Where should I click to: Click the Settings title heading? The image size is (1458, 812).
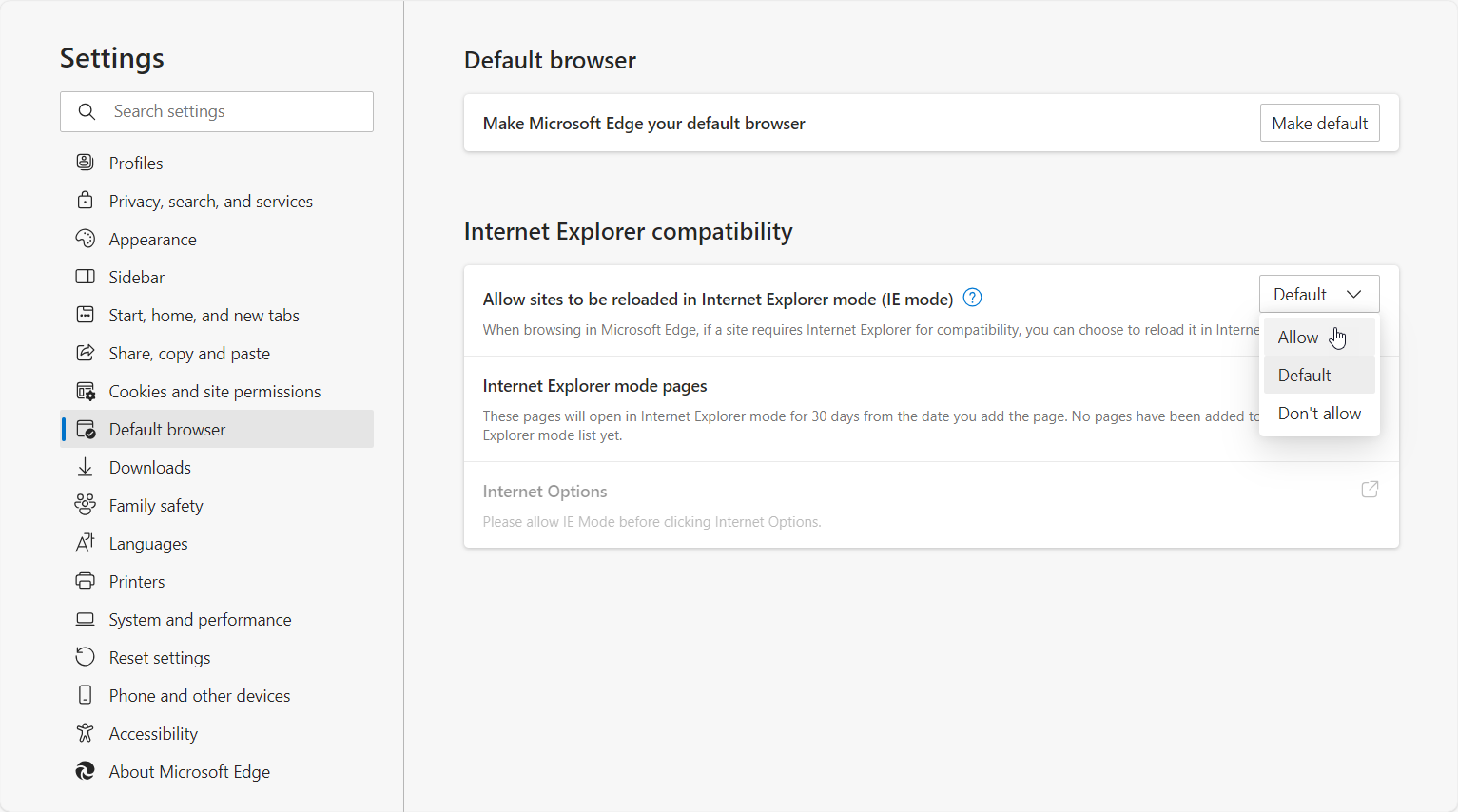click(x=112, y=58)
